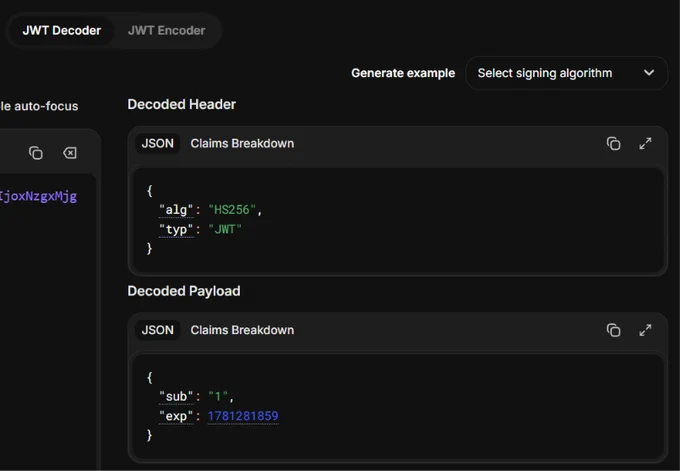Clear the encoded token input
Image resolution: width=680 pixels, height=471 pixels.
[69, 153]
